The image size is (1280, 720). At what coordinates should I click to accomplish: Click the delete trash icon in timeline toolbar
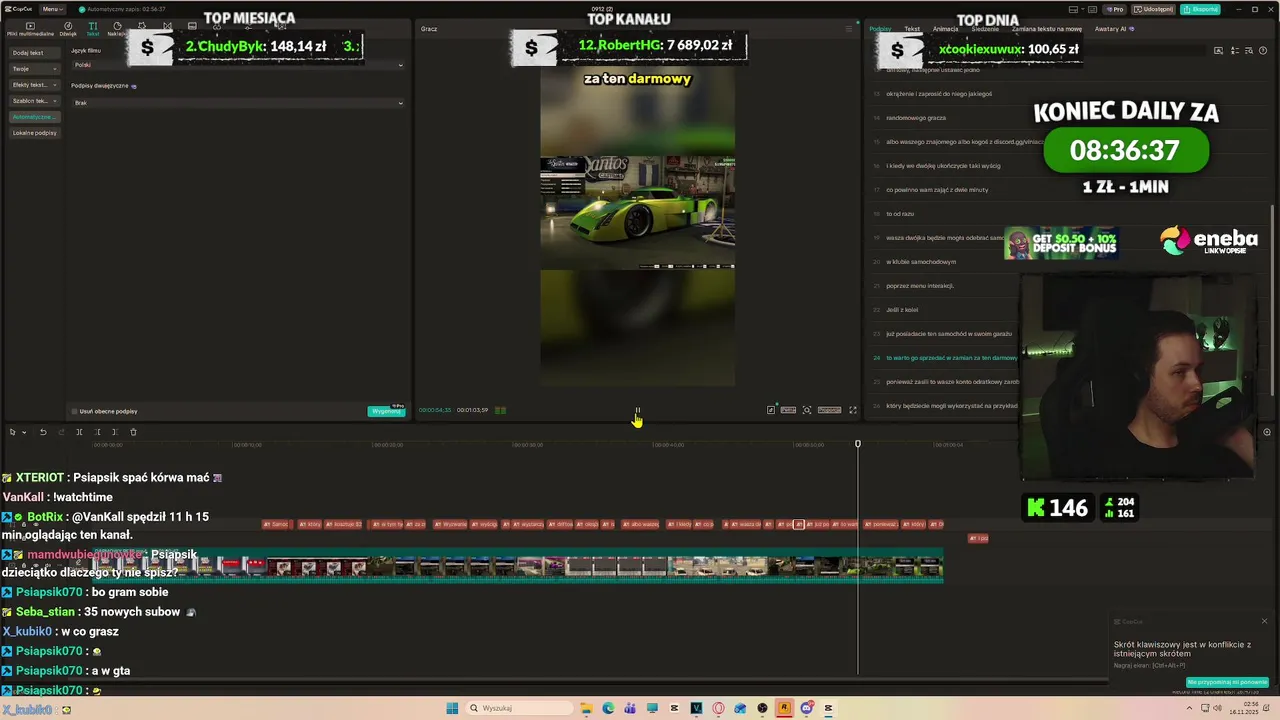click(x=133, y=432)
